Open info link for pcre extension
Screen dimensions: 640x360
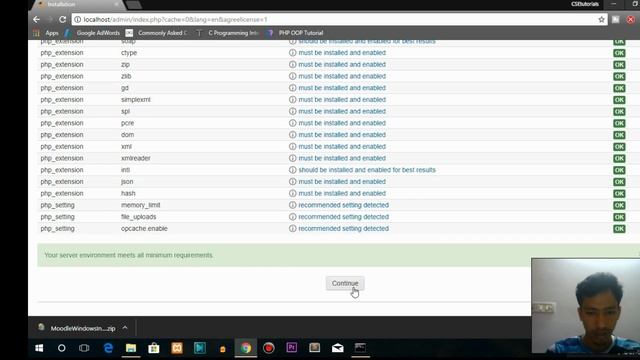click(x=342, y=123)
